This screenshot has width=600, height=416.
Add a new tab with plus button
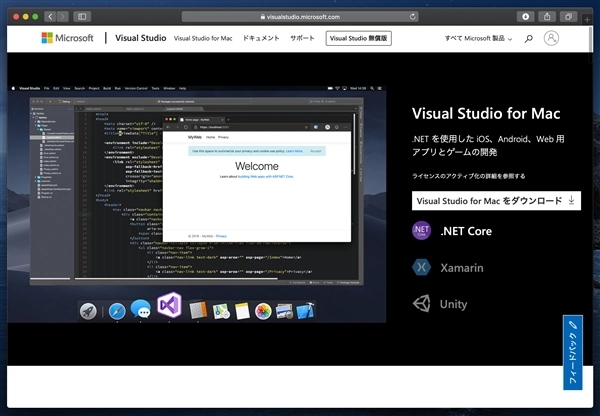point(587,20)
